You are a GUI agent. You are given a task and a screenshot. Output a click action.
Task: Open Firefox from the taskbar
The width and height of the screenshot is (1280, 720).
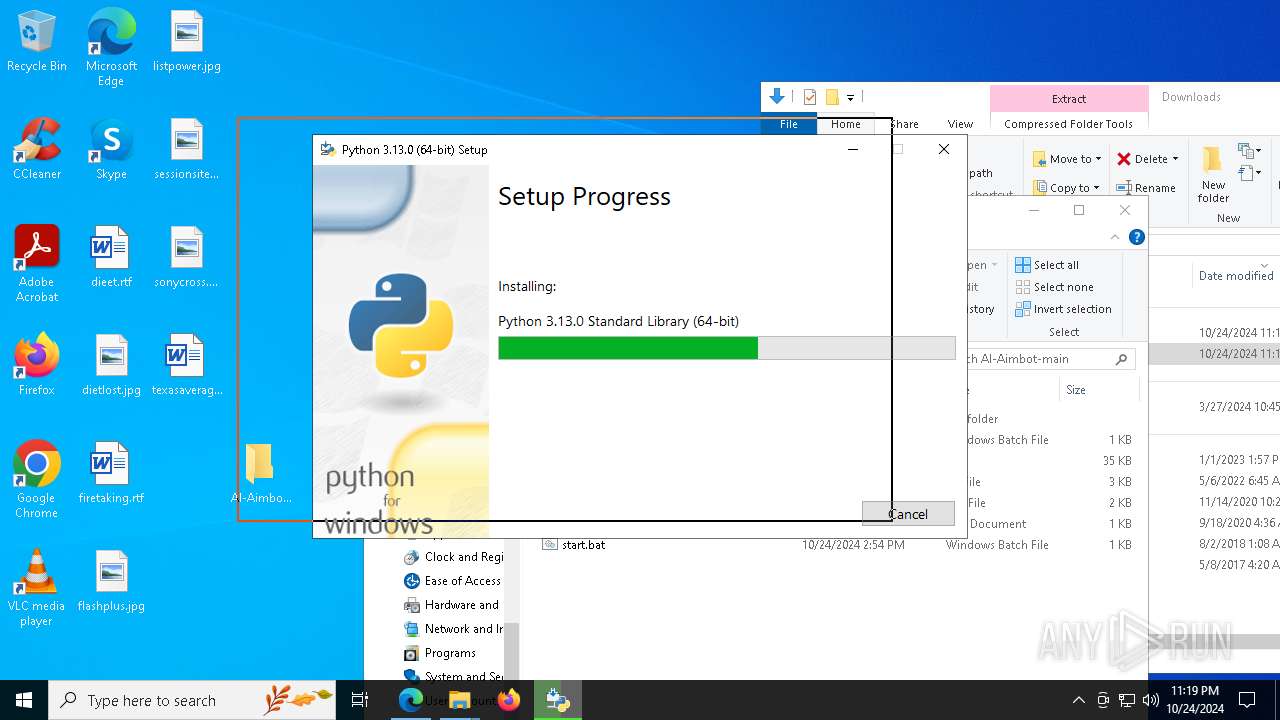pos(509,700)
